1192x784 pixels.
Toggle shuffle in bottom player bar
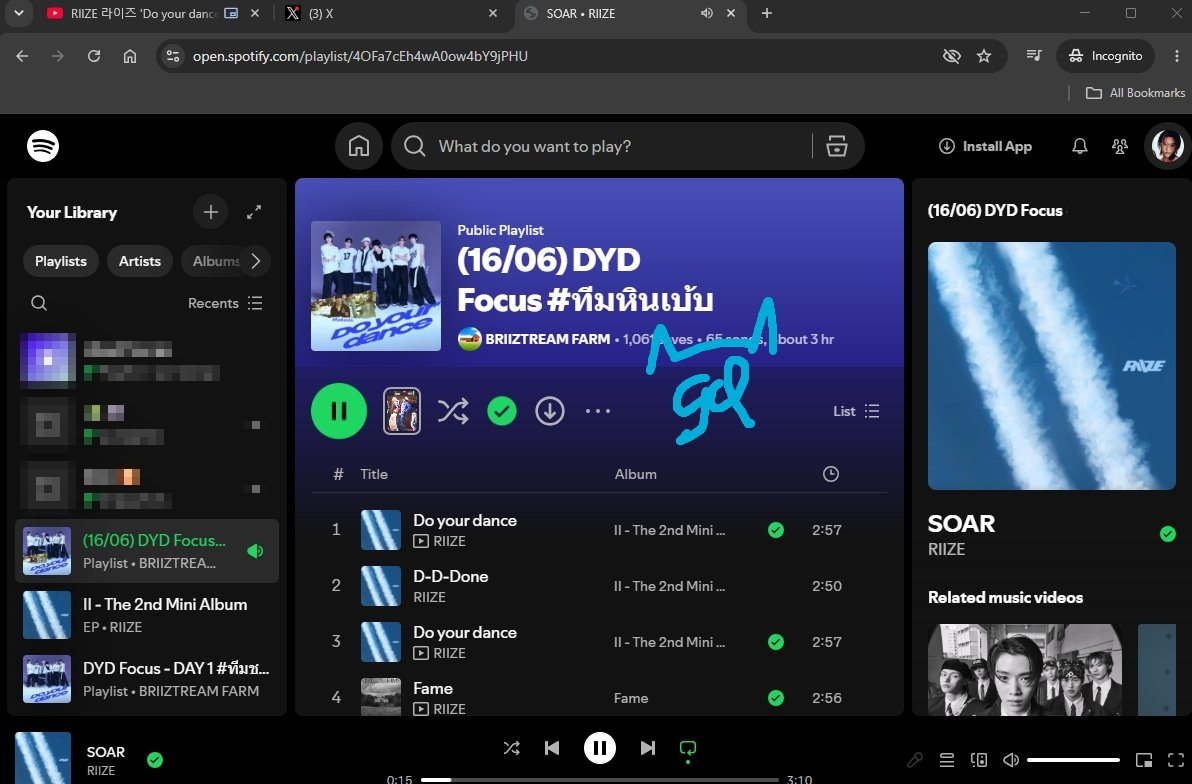click(x=512, y=748)
